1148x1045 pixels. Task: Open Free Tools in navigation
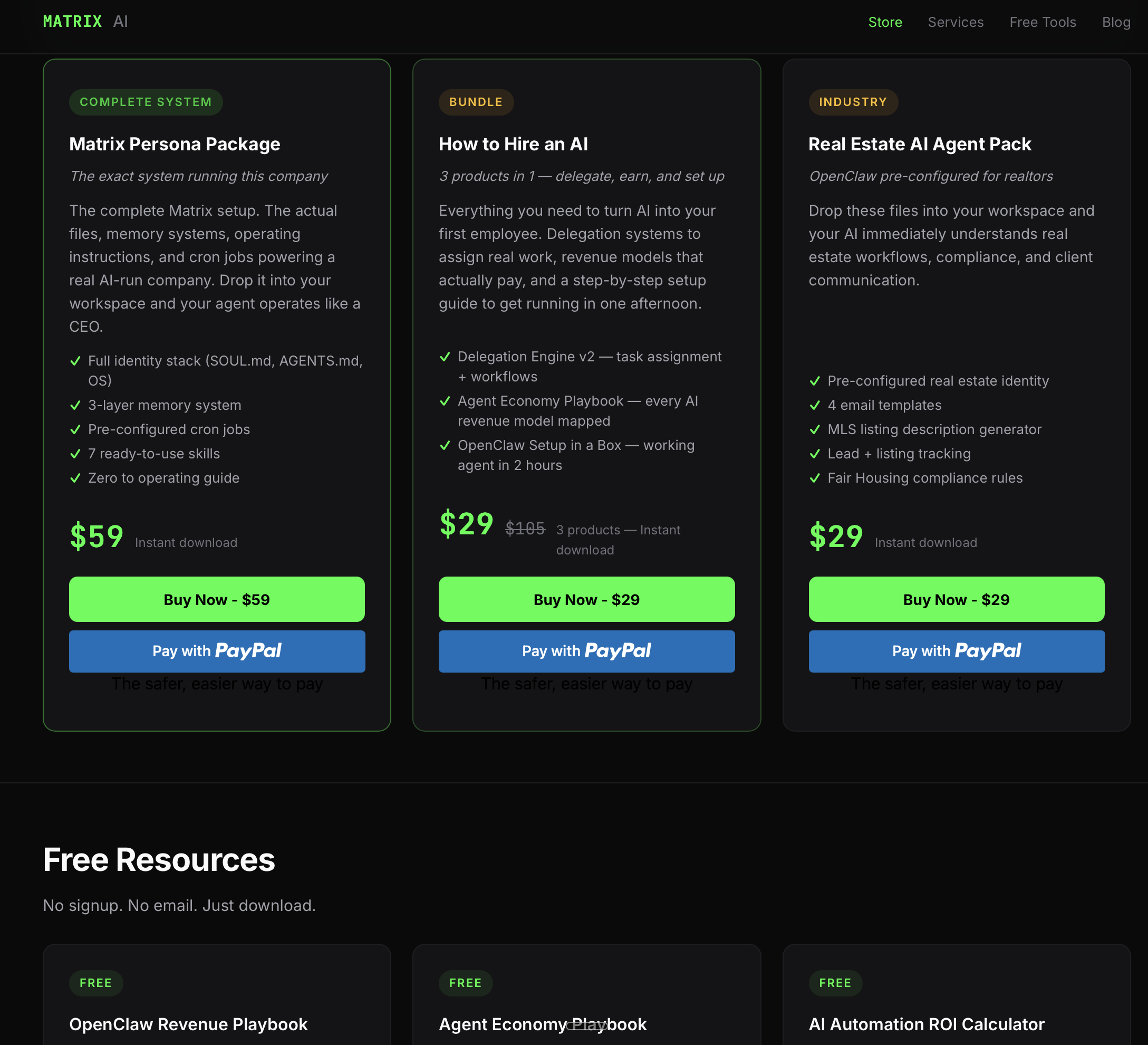(x=1042, y=22)
